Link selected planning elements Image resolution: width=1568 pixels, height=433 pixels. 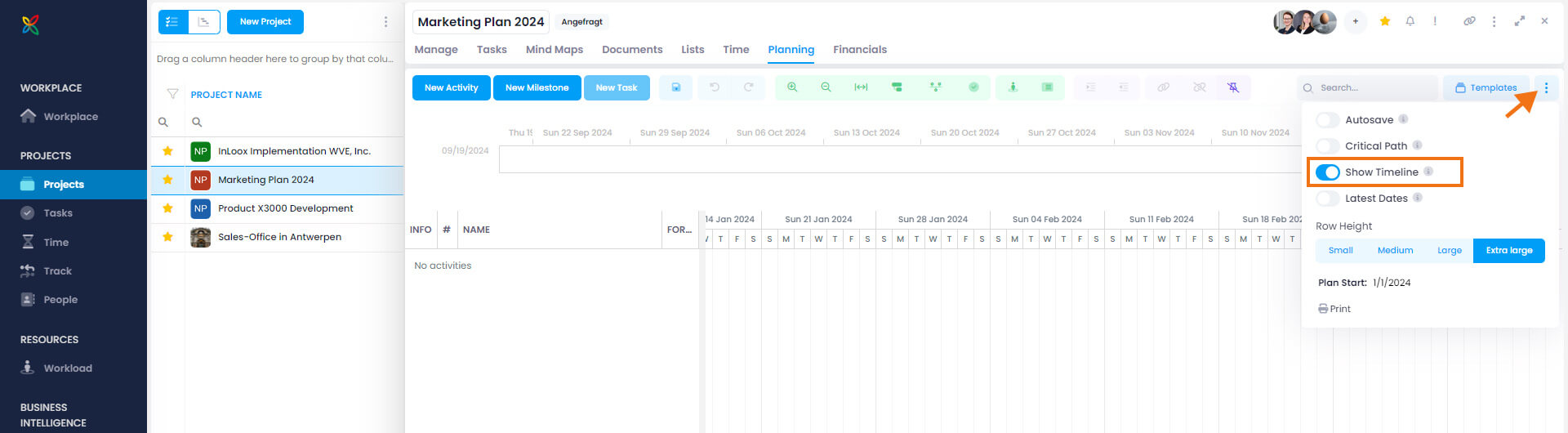tap(1163, 87)
